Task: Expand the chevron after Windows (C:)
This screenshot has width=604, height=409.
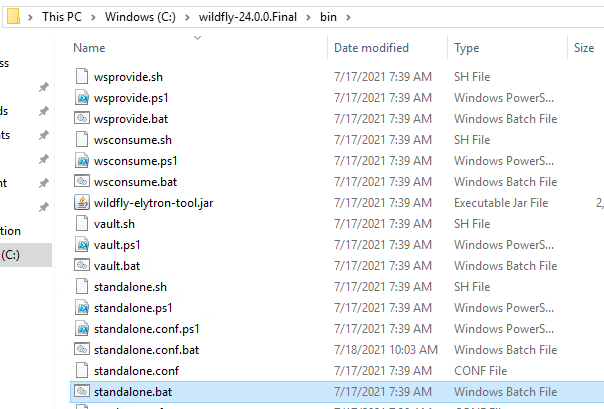Action: pos(187,17)
